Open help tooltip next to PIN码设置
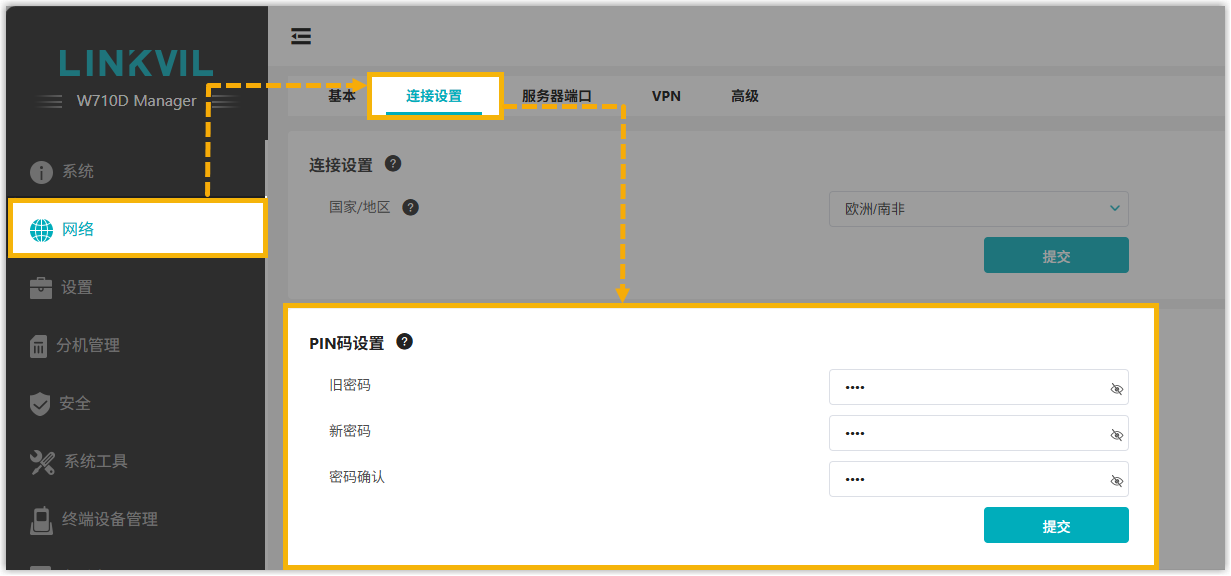Viewport: 1231px width, 576px height. pos(404,342)
